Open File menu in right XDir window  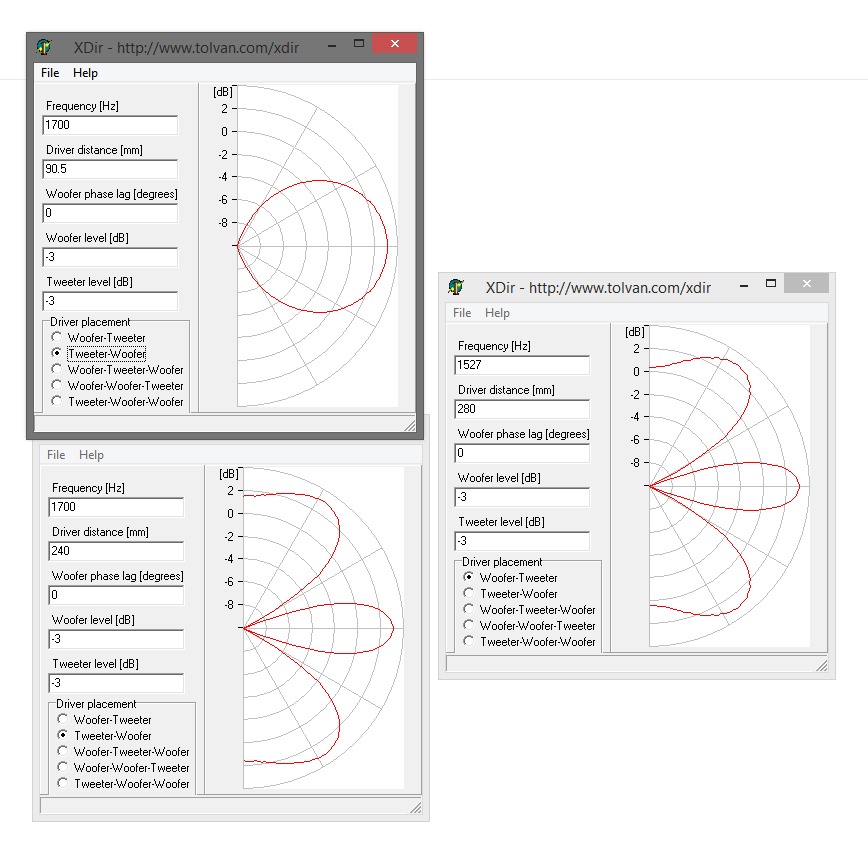(462, 313)
